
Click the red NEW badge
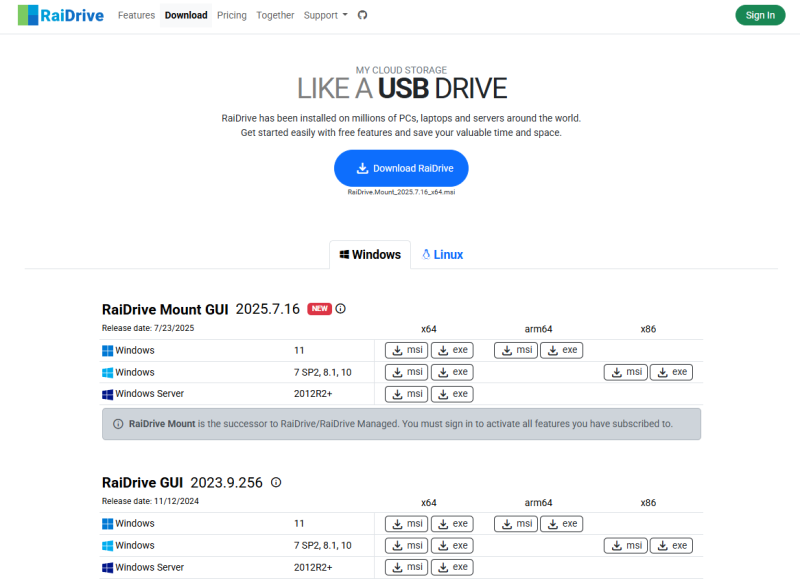319,309
